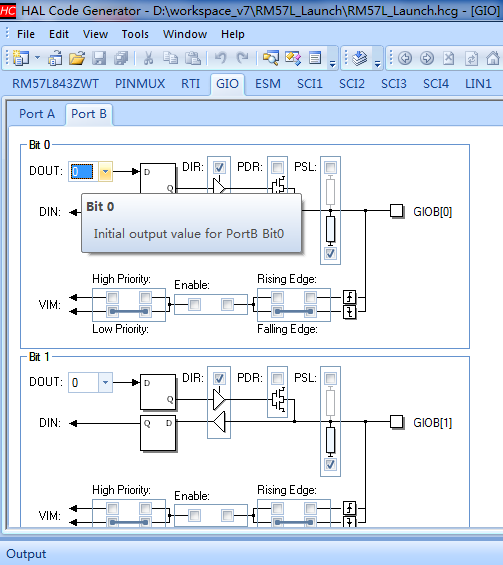503x565 pixels.
Task: Toggle the Bit 0 DIR checkbox
Action: point(219,167)
